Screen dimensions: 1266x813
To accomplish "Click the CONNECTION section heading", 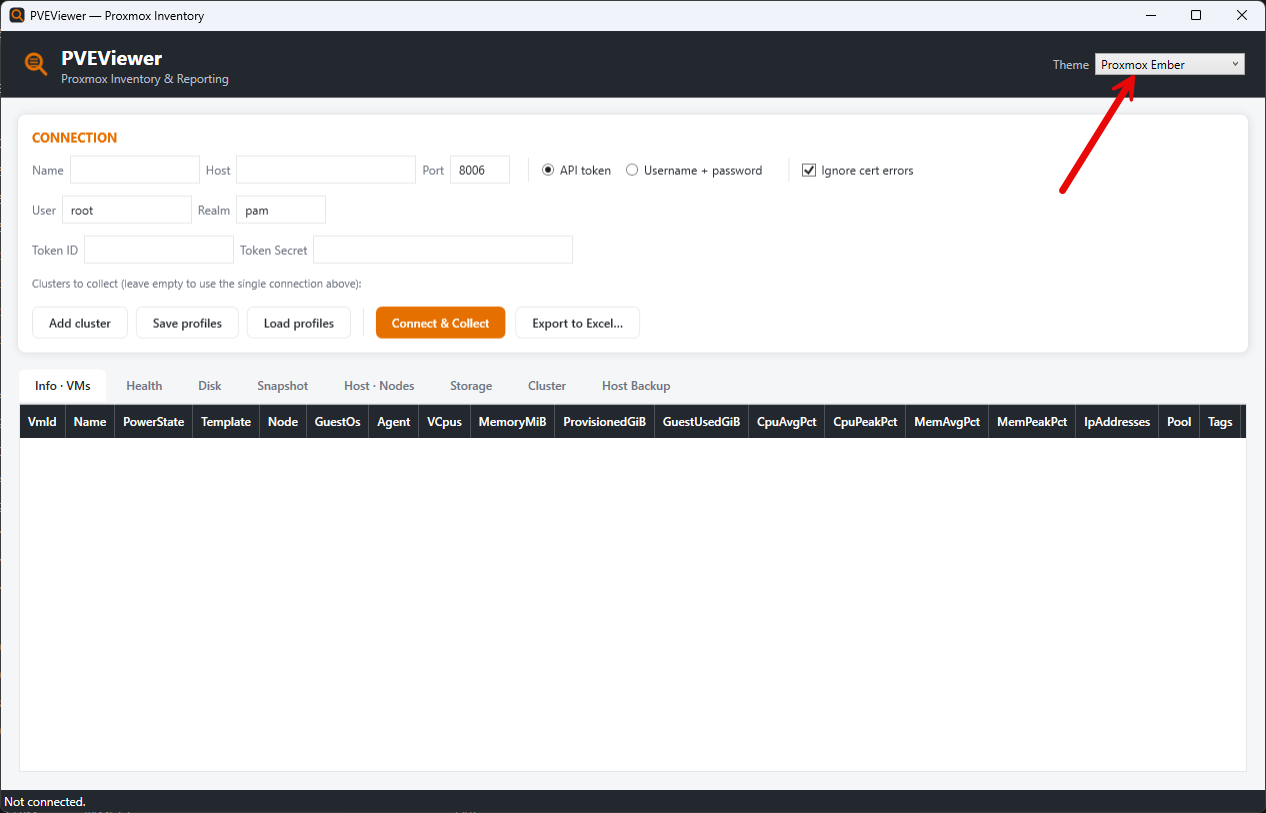I will point(75,138).
